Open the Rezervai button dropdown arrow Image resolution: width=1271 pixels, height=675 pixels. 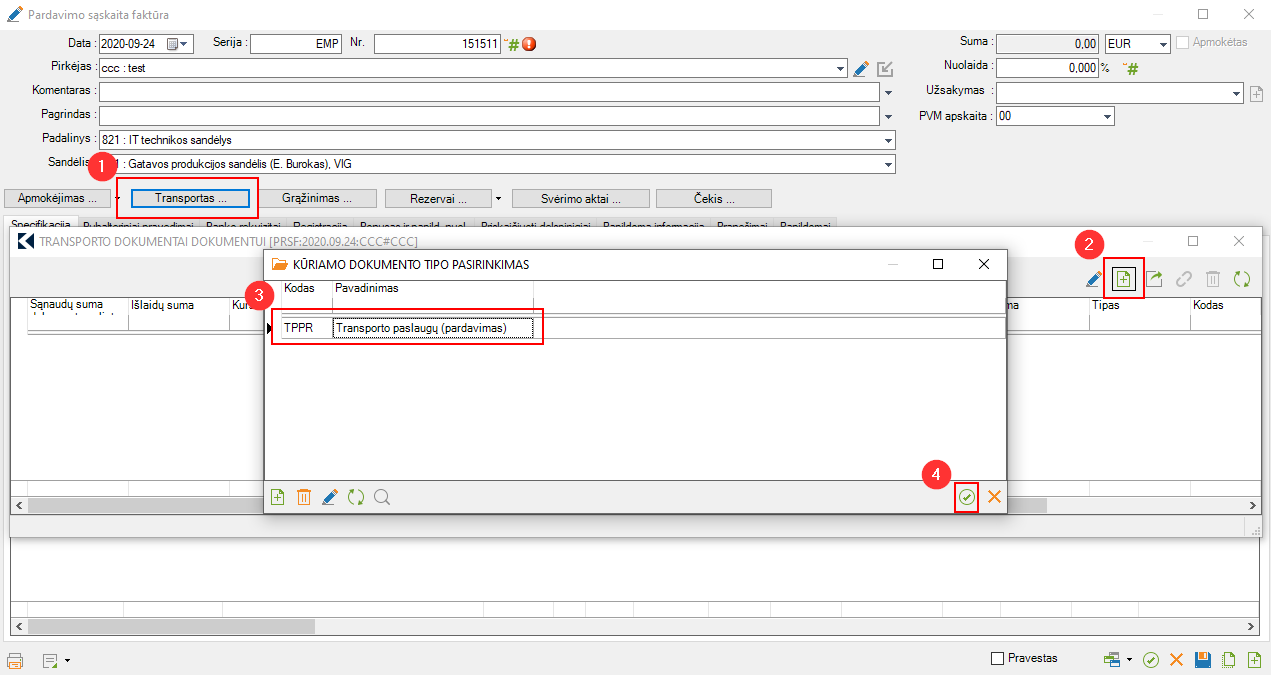pos(498,198)
